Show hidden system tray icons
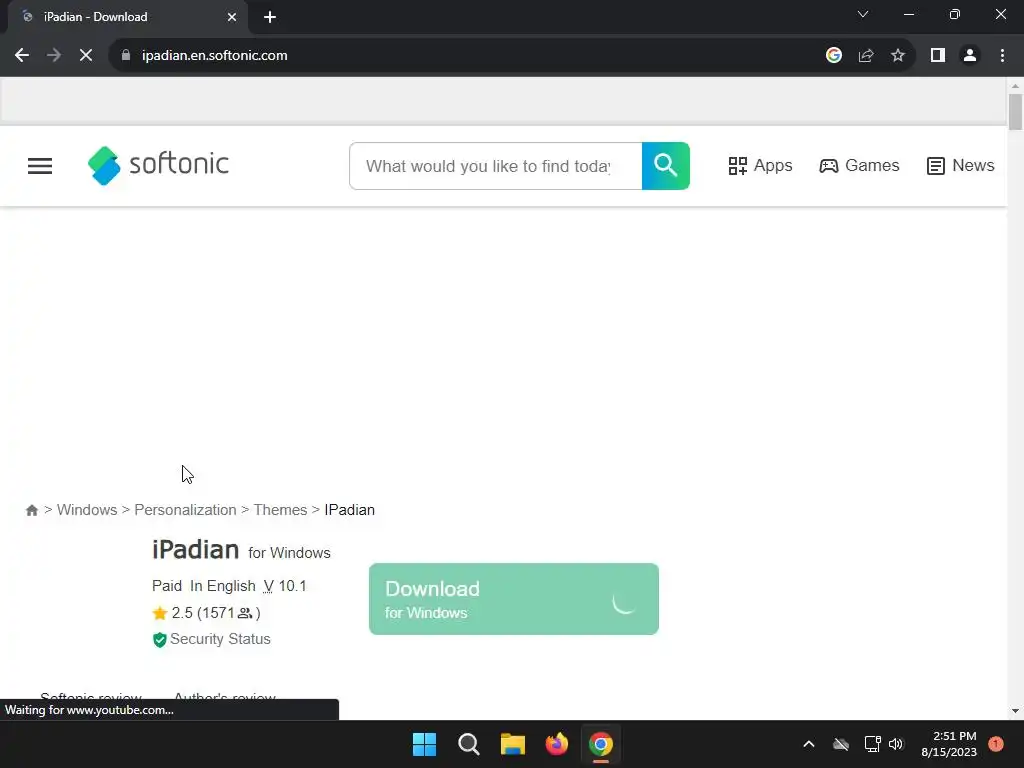This screenshot has height=768, width=1024. (808, 744)
